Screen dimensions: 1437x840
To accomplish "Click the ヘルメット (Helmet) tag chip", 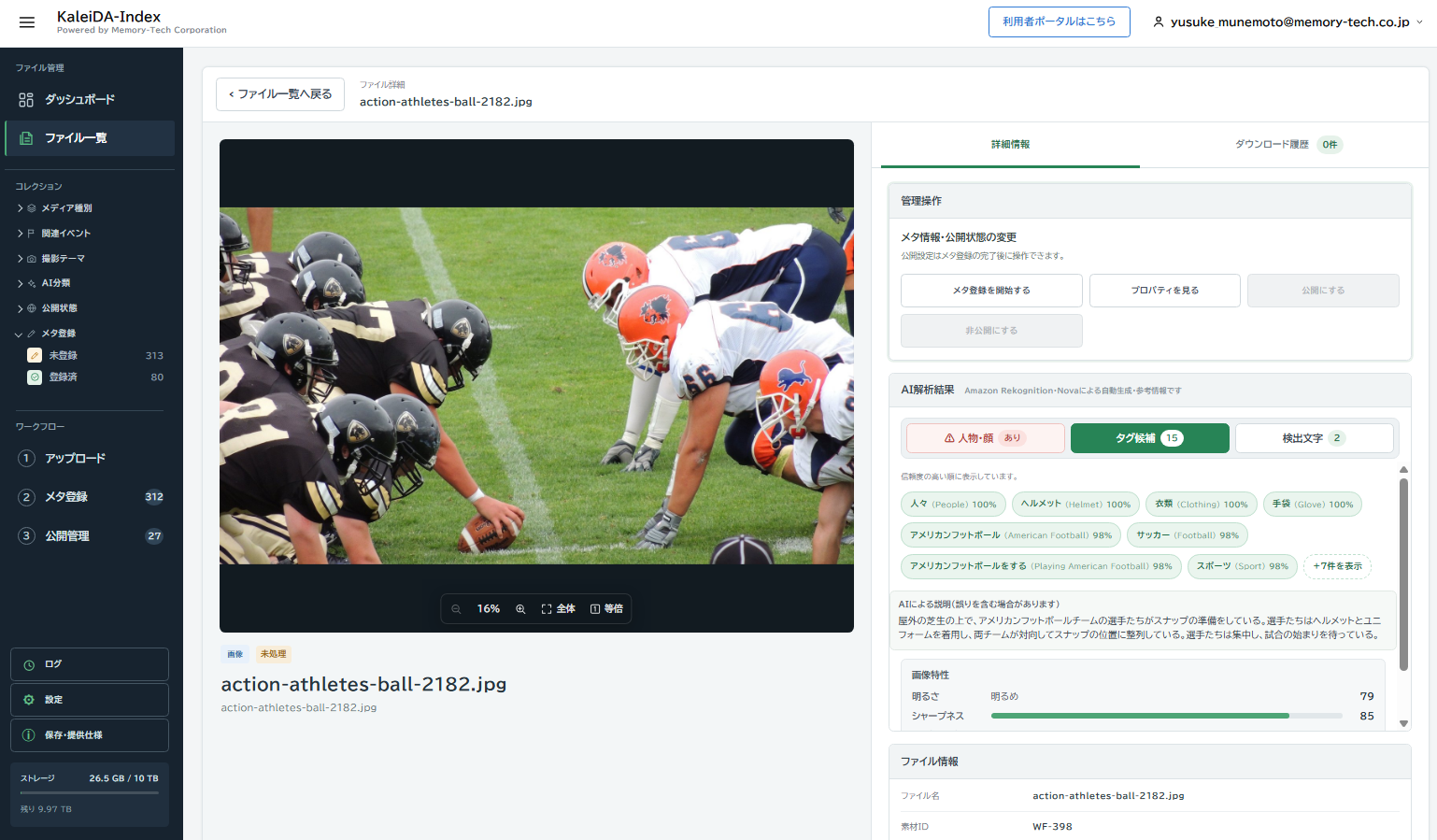I will 1076,505.
